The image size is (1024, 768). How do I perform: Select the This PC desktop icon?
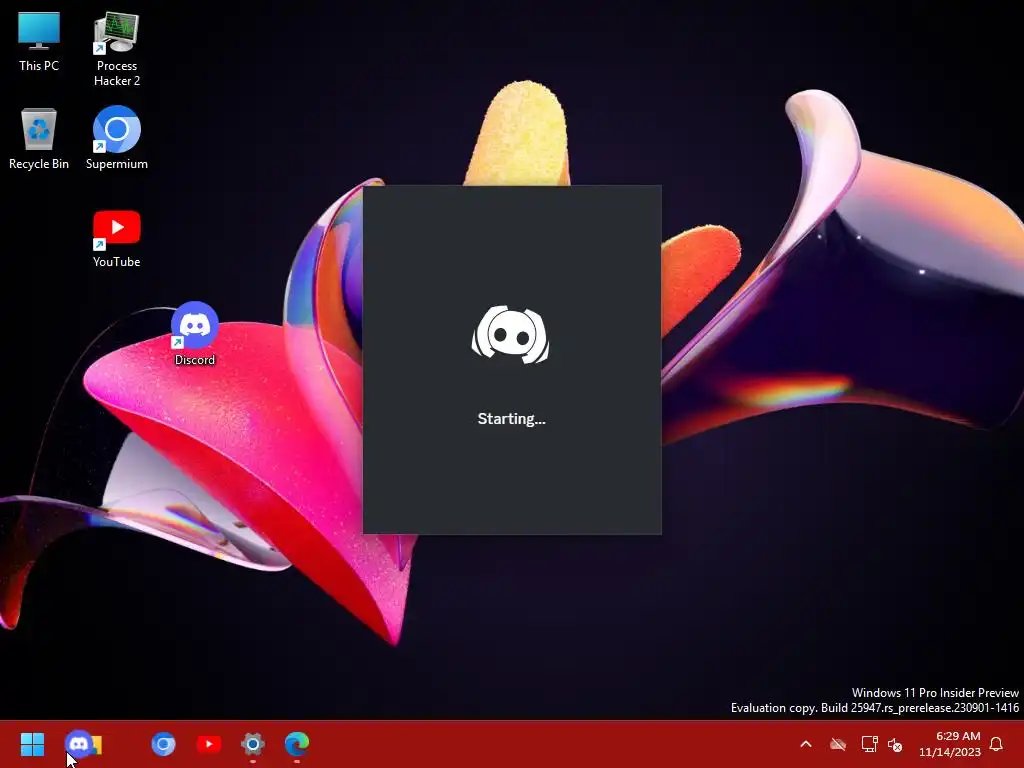coord(39,41)
